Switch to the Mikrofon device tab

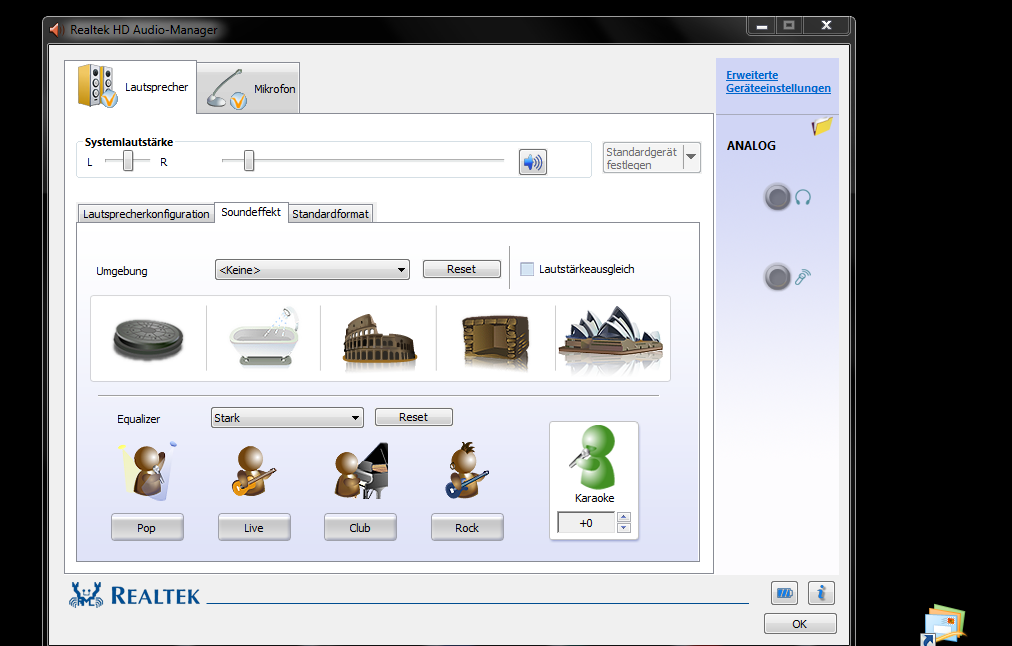tap(248, 88)
